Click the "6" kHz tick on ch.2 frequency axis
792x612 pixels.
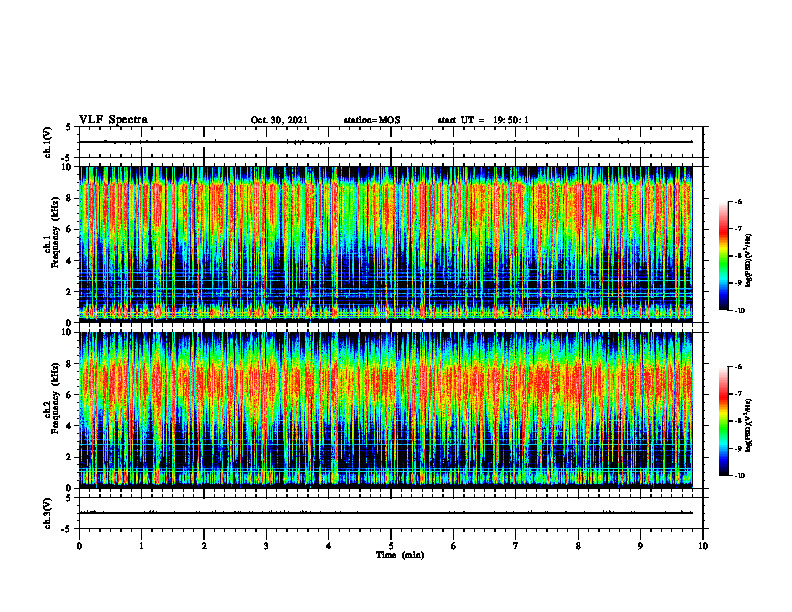70,395
